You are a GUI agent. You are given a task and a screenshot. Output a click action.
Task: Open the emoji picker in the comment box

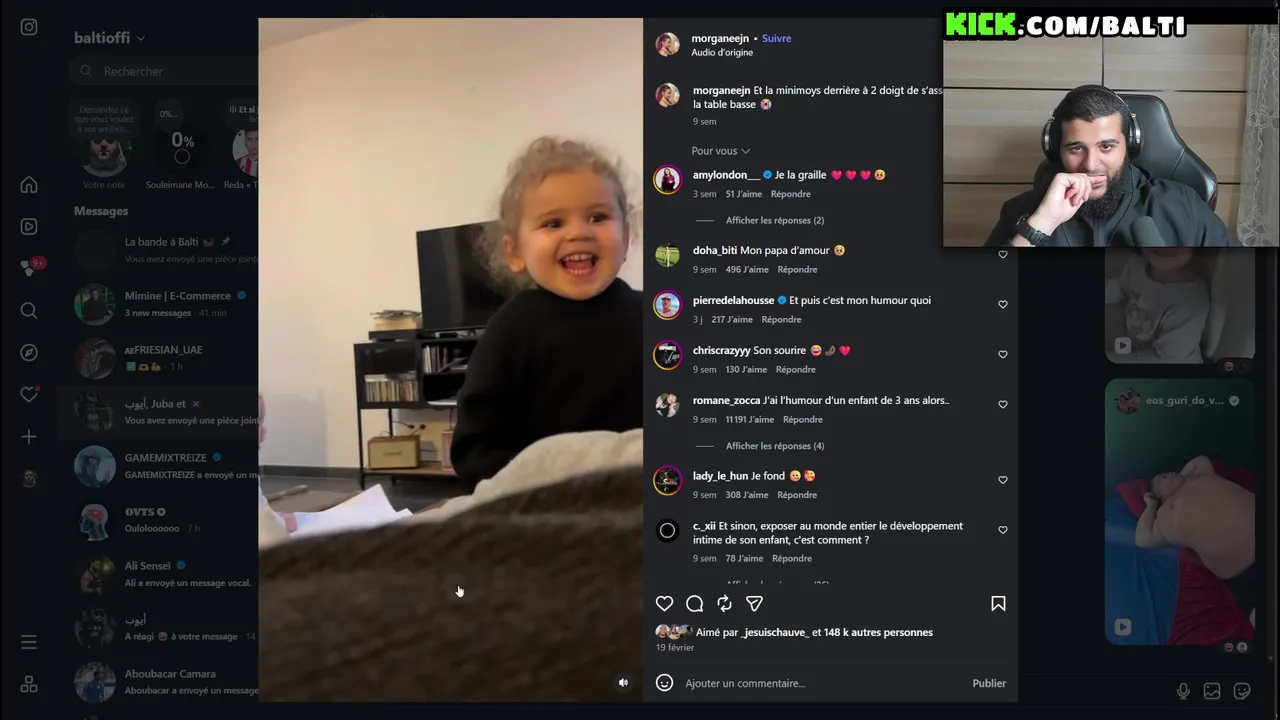click(x=664, y=683)
